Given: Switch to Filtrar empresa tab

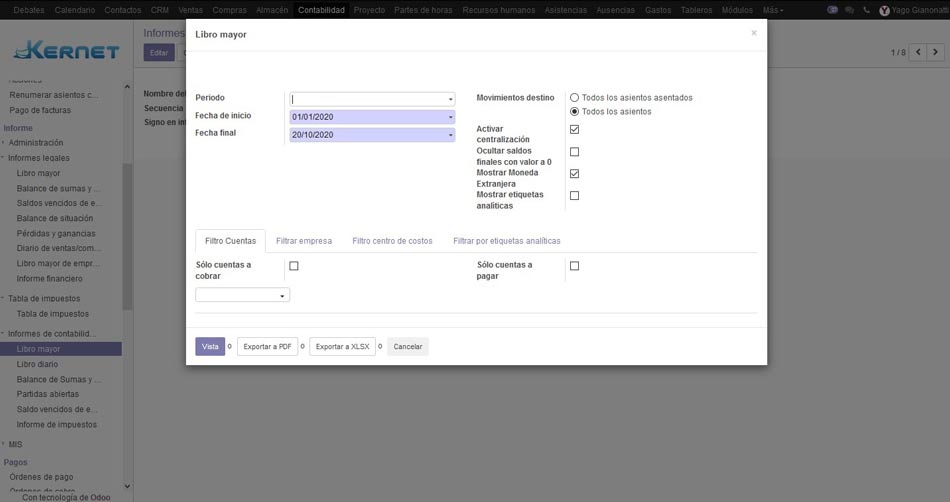Looking at the screenshot, I should pos(304,241).
